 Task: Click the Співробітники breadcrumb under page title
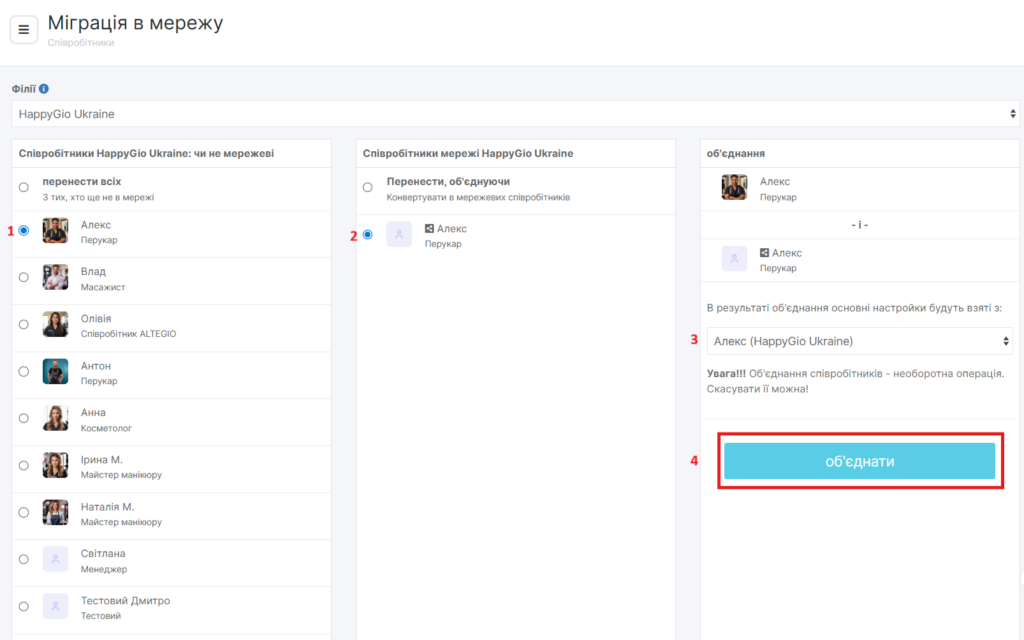coord(81,43)
